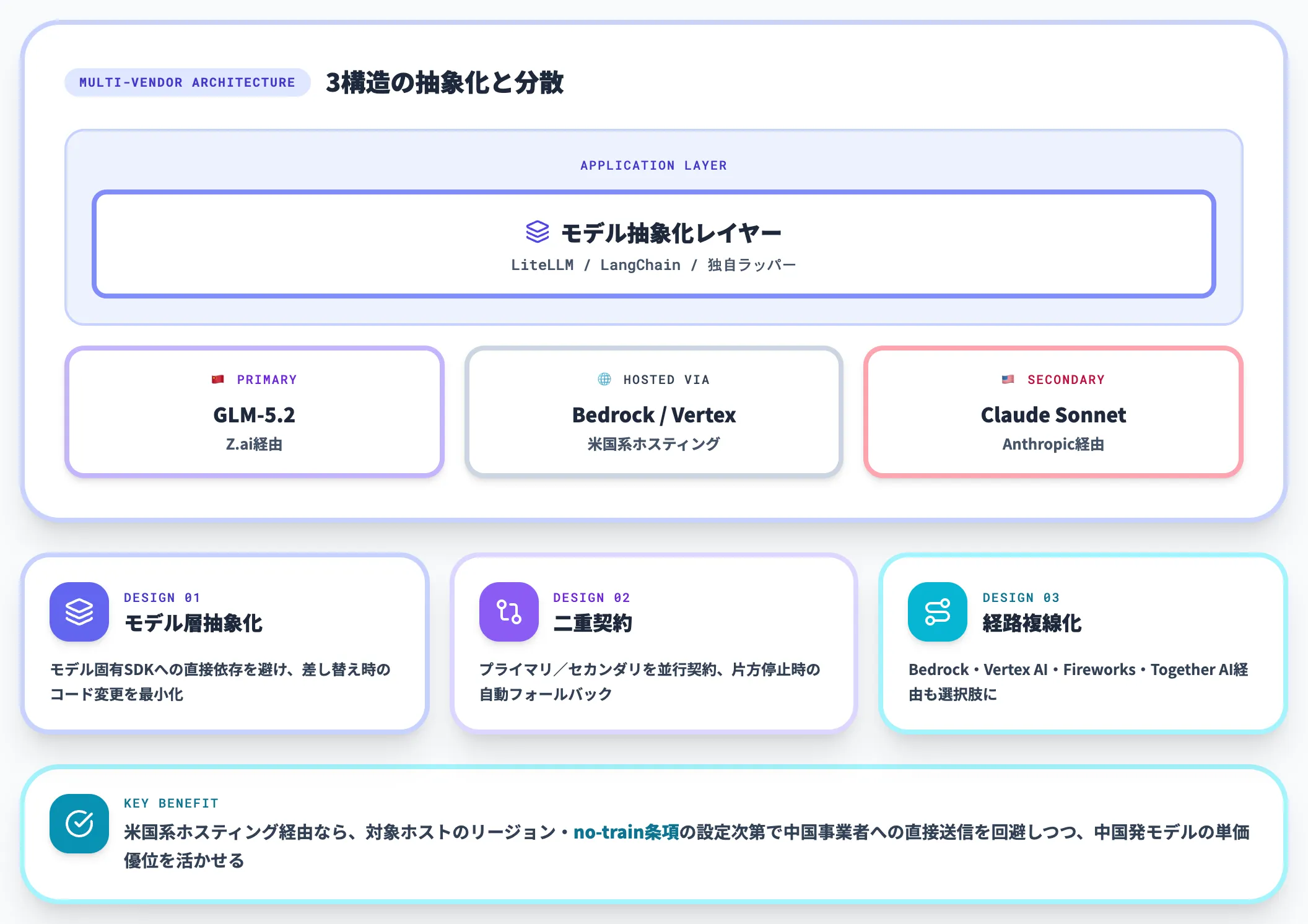The width and height of the screenshot is (1308, 924).
Task: Click the プライマリ／セカンダリ description paragraph
Action: coord(650,682)
